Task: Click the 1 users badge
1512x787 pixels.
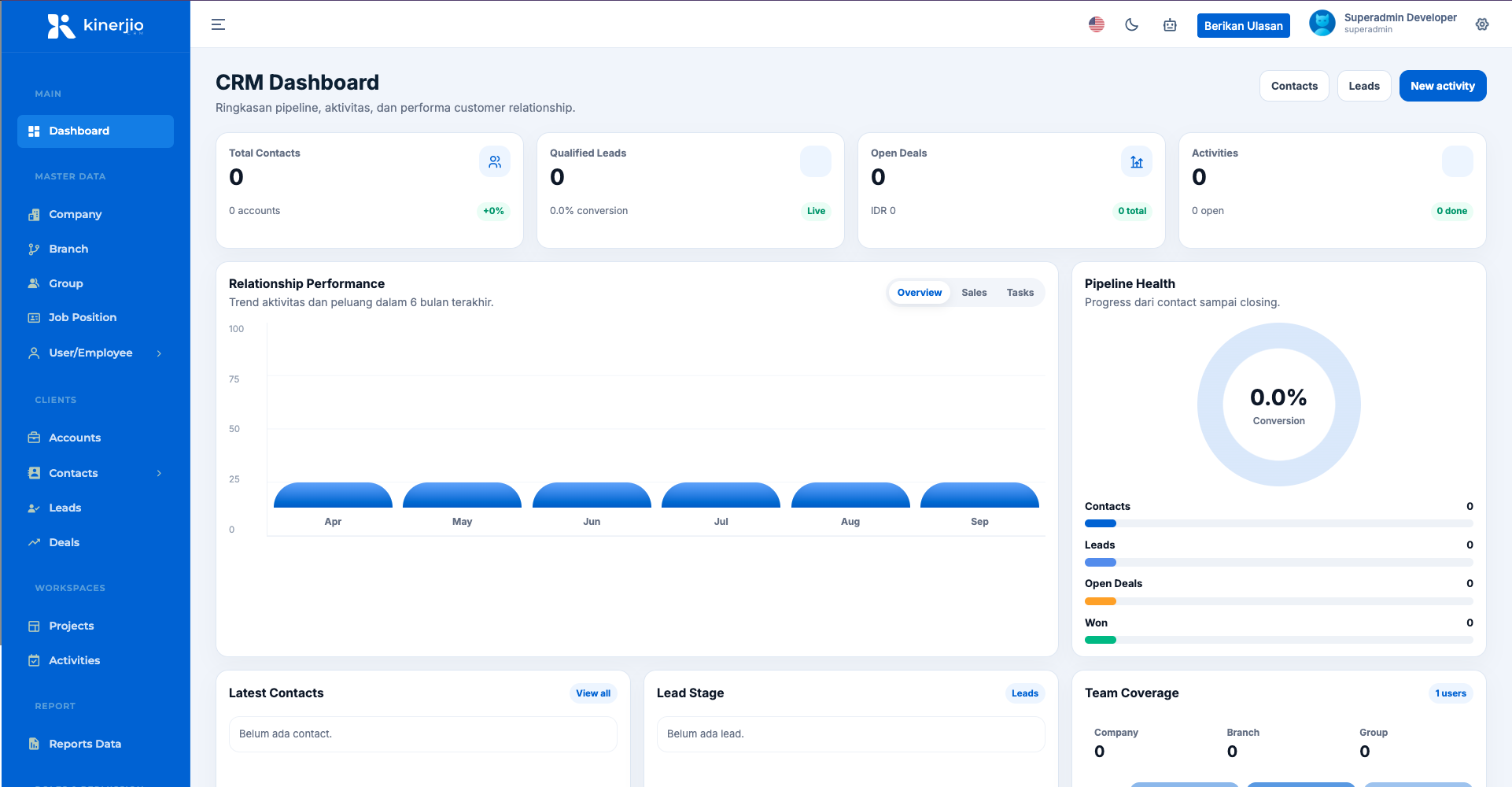Action: (x=1451, y=693)
